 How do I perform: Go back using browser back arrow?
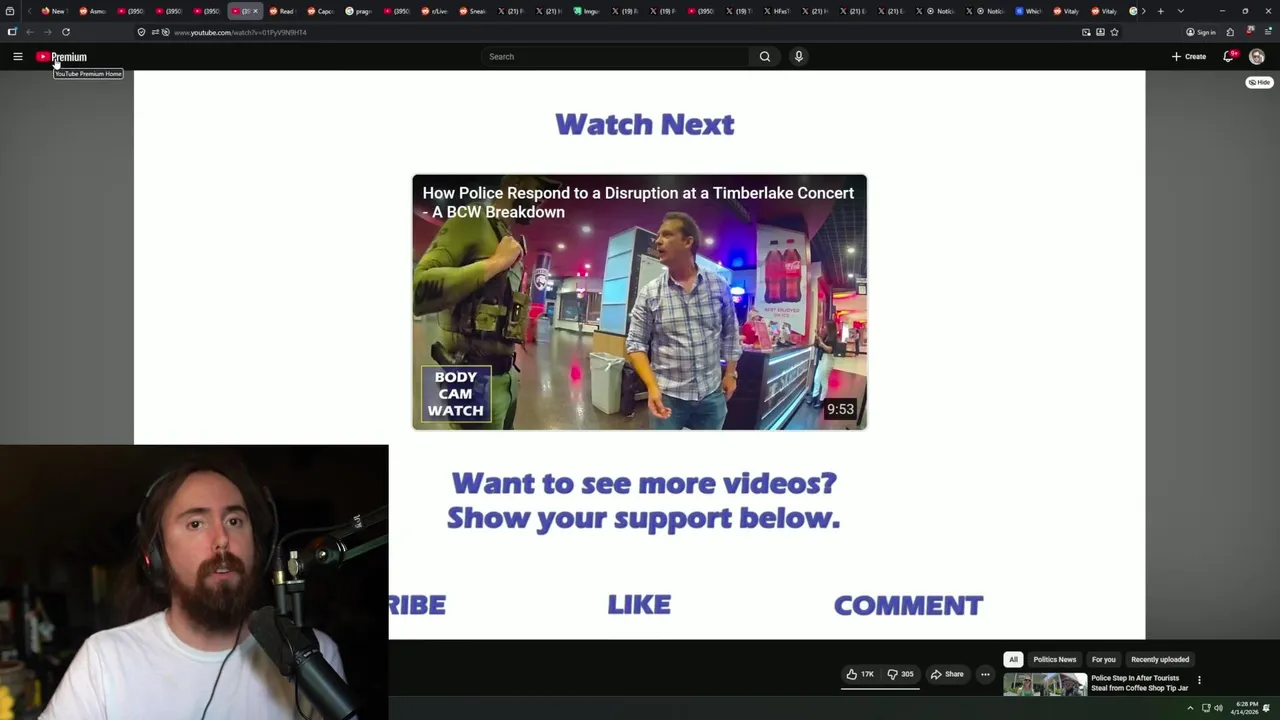[x=30, y=32]
